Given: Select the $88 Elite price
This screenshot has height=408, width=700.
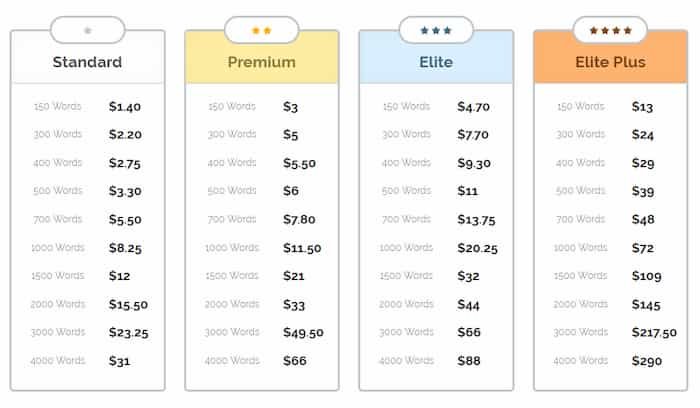Looking at the screenshot, I should click(469, 361).
